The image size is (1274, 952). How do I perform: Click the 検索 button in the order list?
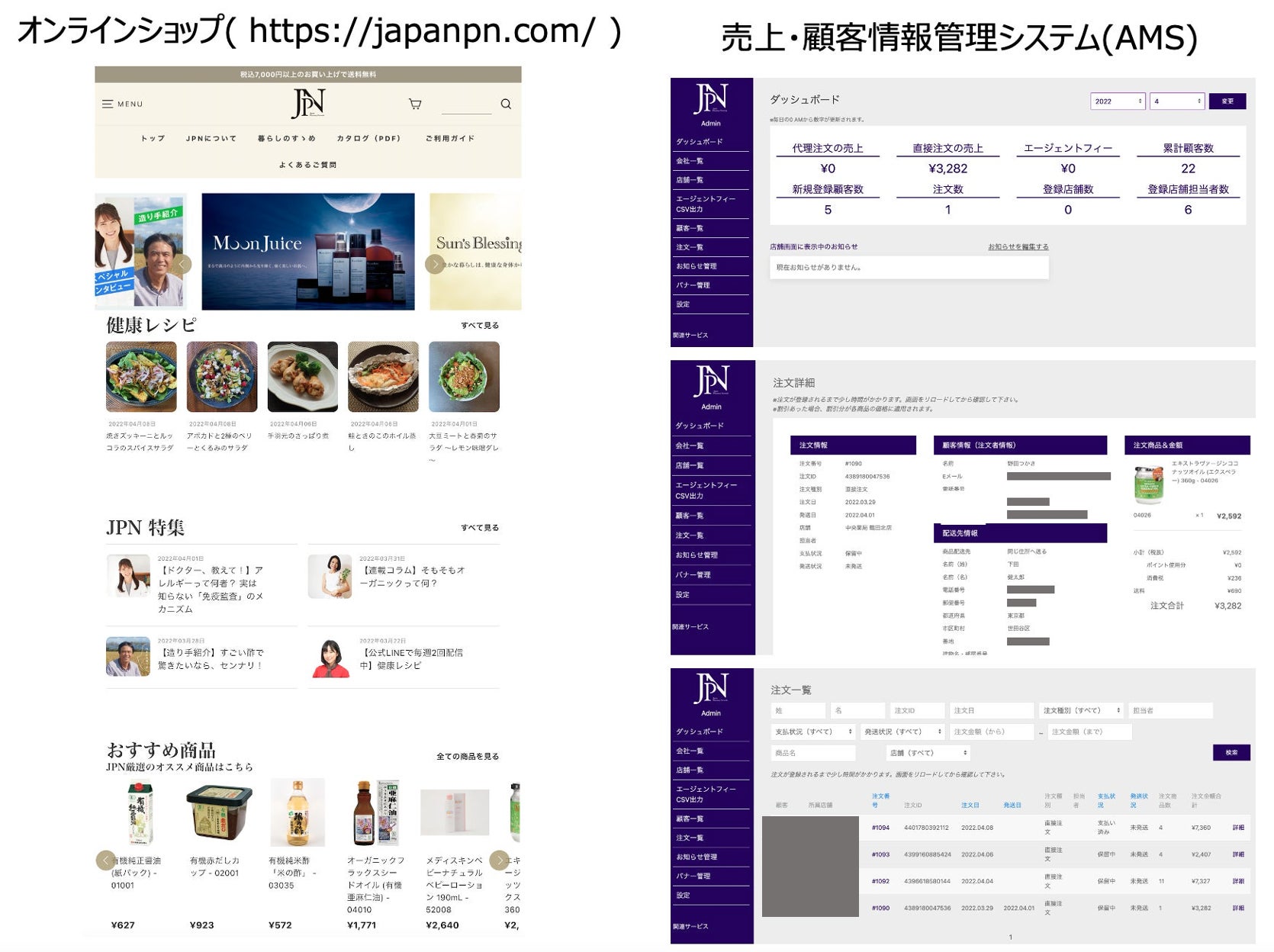pyautogui.click(x=1231, y=753)
